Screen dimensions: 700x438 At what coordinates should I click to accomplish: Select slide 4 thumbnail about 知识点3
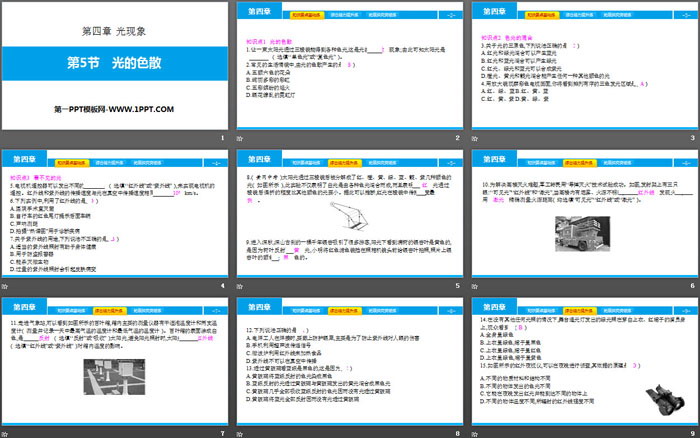tap(115, 213)
